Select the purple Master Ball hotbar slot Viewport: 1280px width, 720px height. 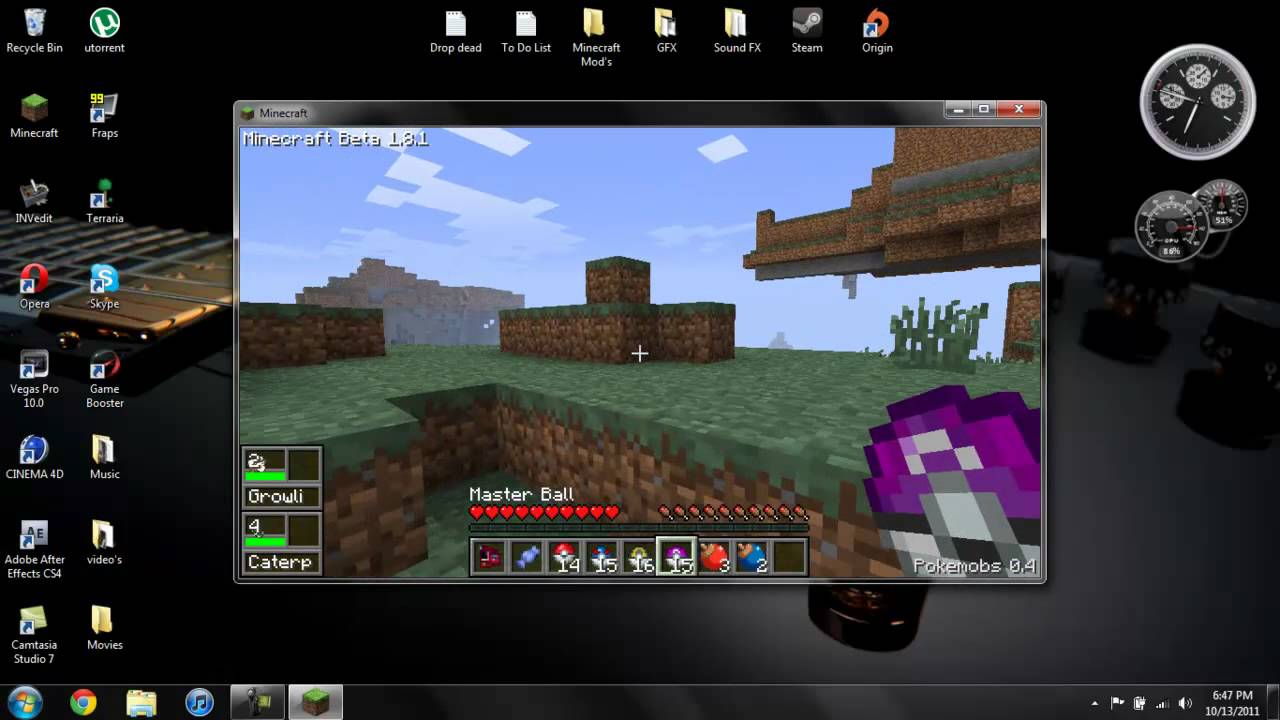coord(677,556)
